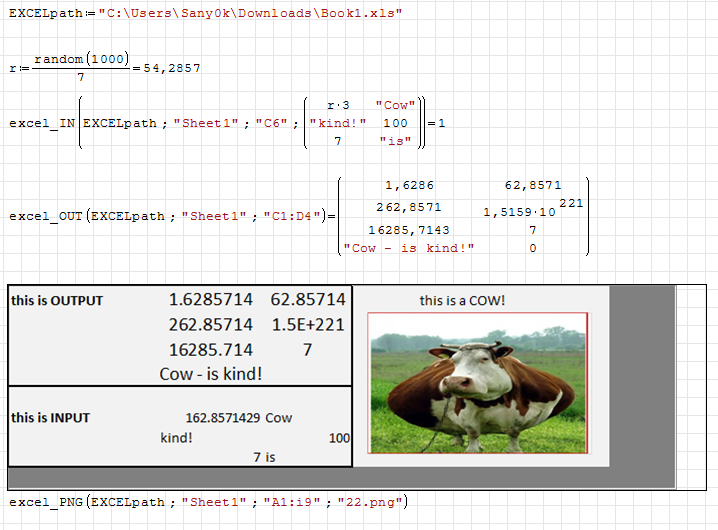
Task: Click the "Cow" matrix element in excel_IN
Action: tap(395, 105)
